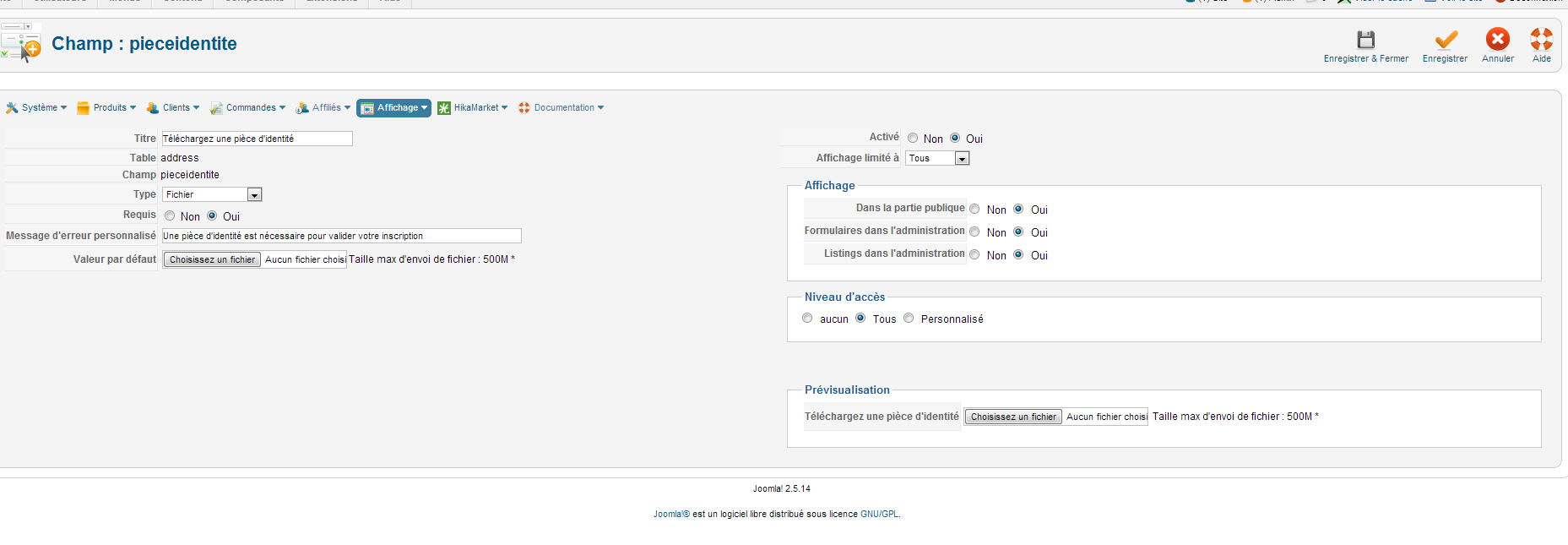Viewport: 1568px width, 545px height.
Task: Open the Clients menu
Action: (175, 108)
